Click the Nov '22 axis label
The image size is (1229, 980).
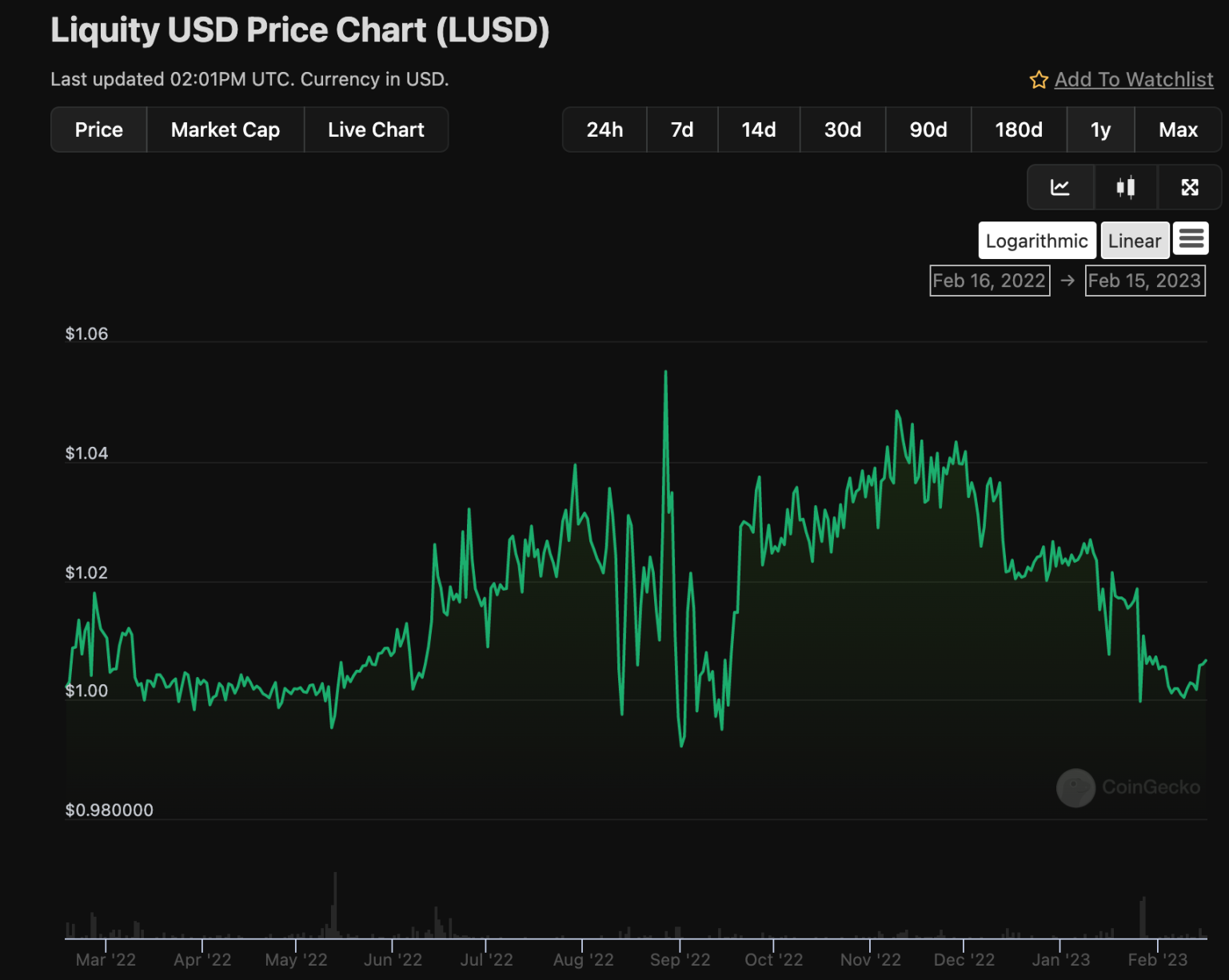pos(870,959)
